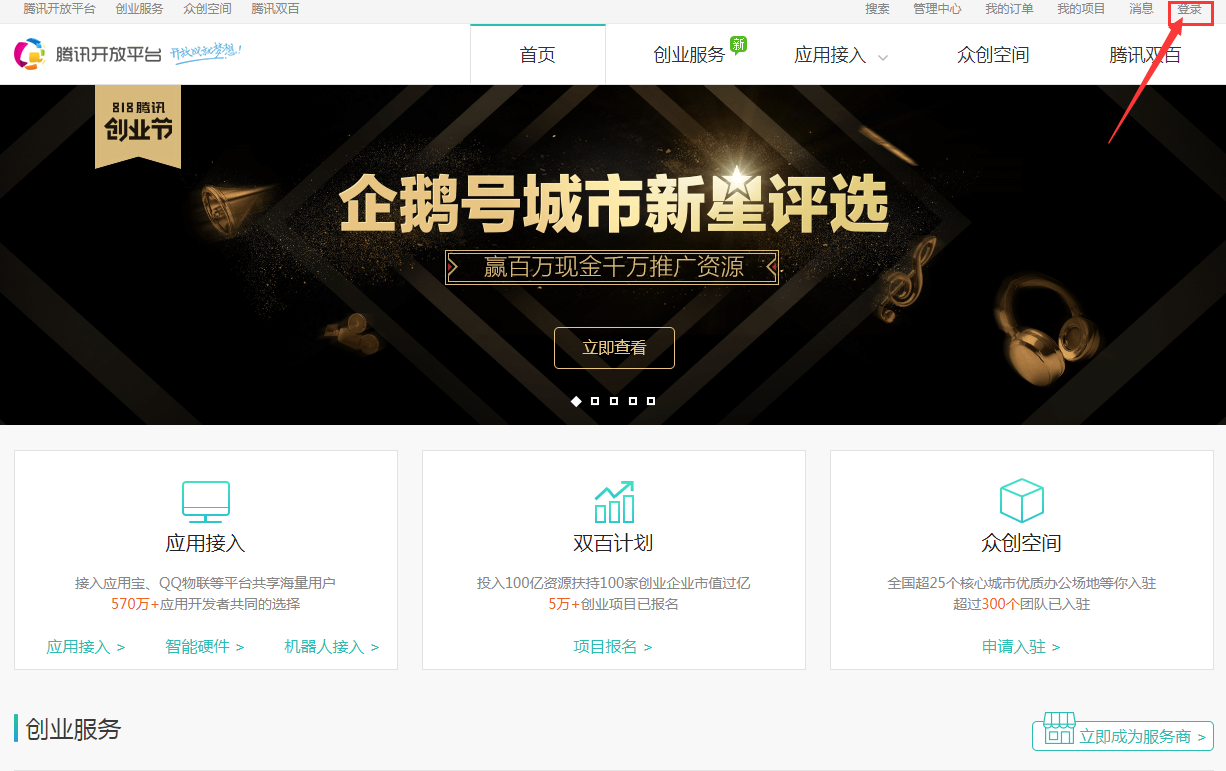1226x771 pixels.
Task: Select the second carousel dot
Action: click(595, 401)
